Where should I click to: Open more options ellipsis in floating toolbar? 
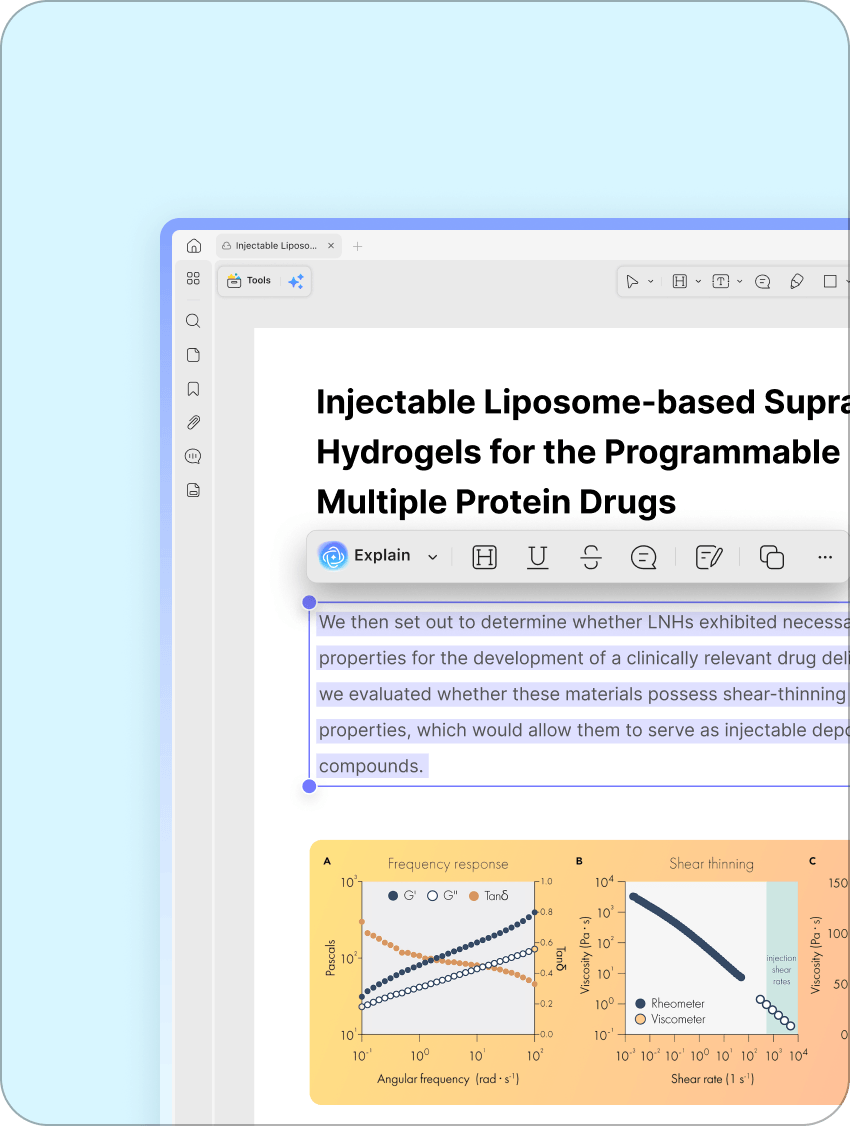click(x=825, y=557)
